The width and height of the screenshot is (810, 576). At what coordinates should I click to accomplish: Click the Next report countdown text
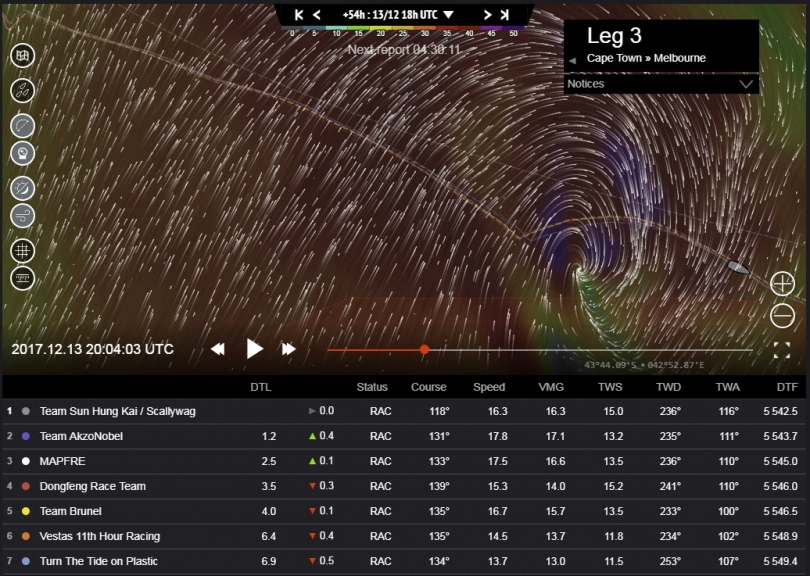[404, 50]
